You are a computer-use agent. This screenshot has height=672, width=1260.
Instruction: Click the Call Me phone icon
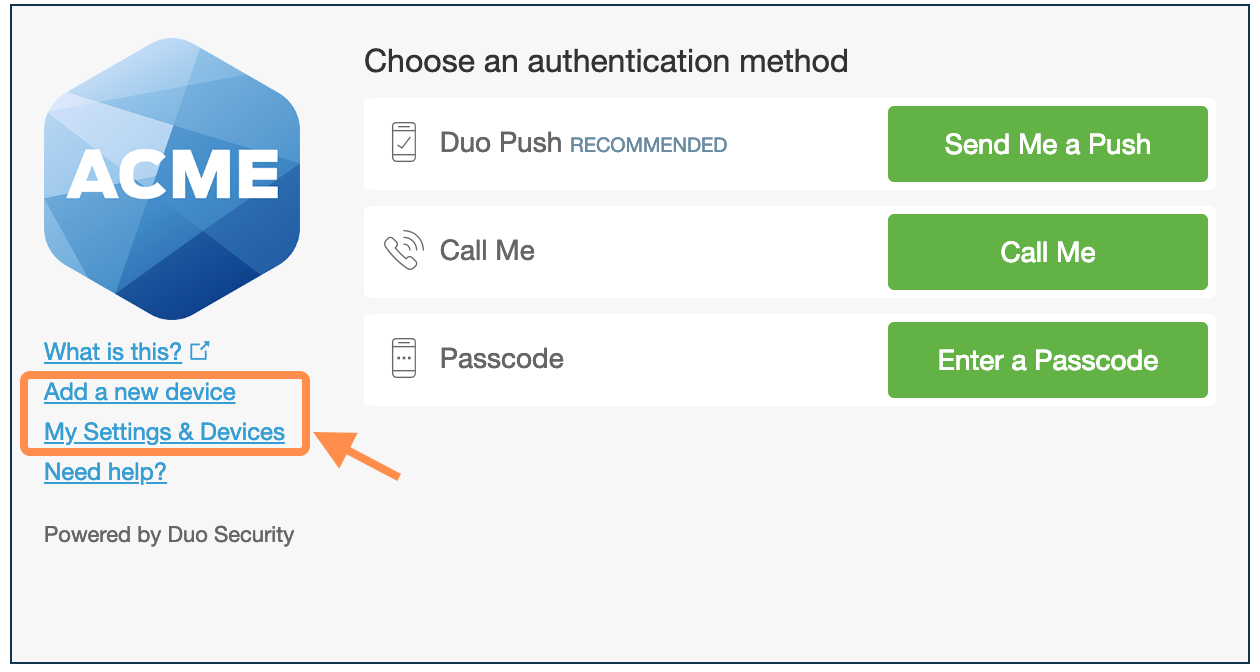click(x=404, y=250)
